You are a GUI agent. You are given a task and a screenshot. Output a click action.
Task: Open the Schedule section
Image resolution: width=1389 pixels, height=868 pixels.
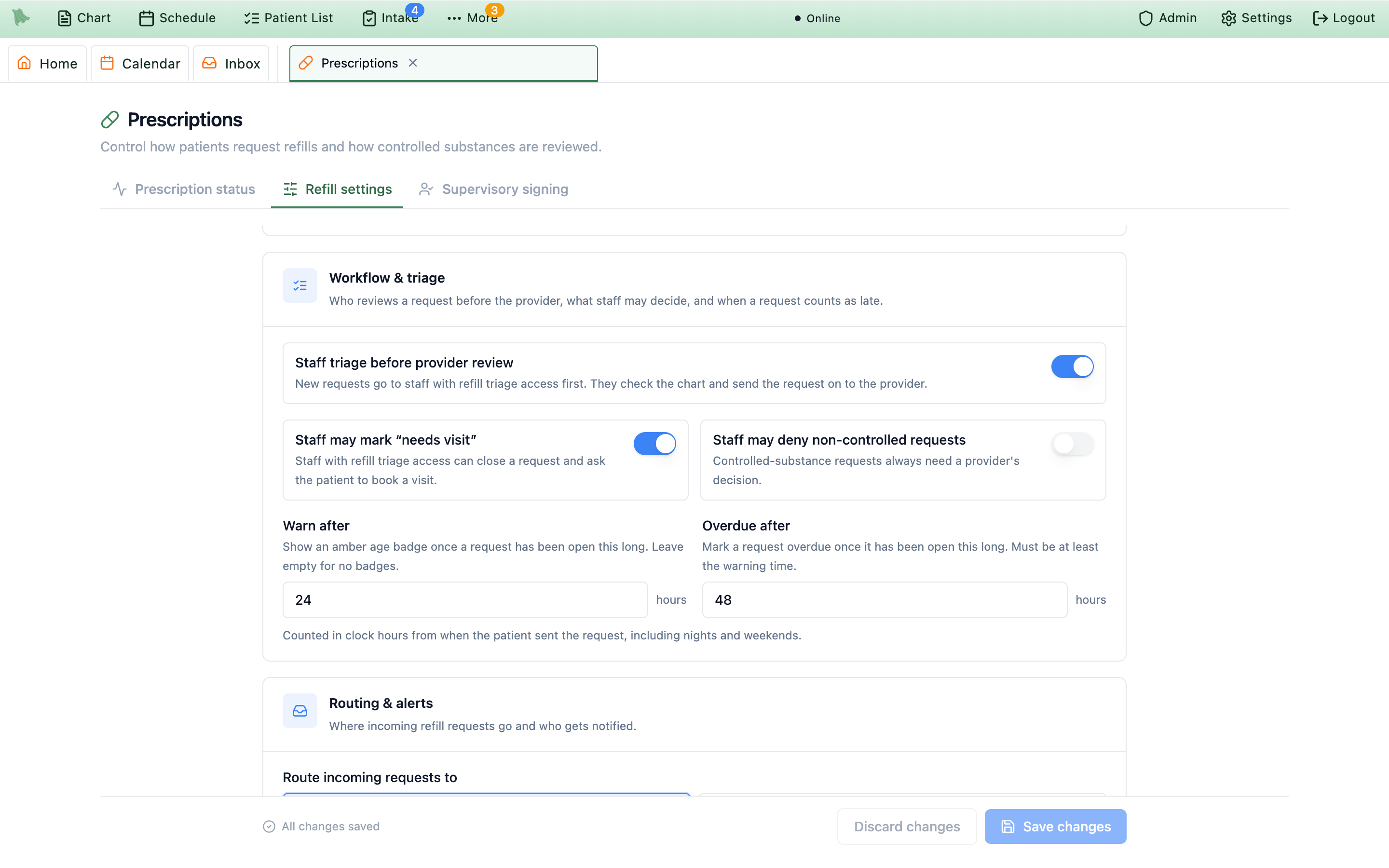177,18
